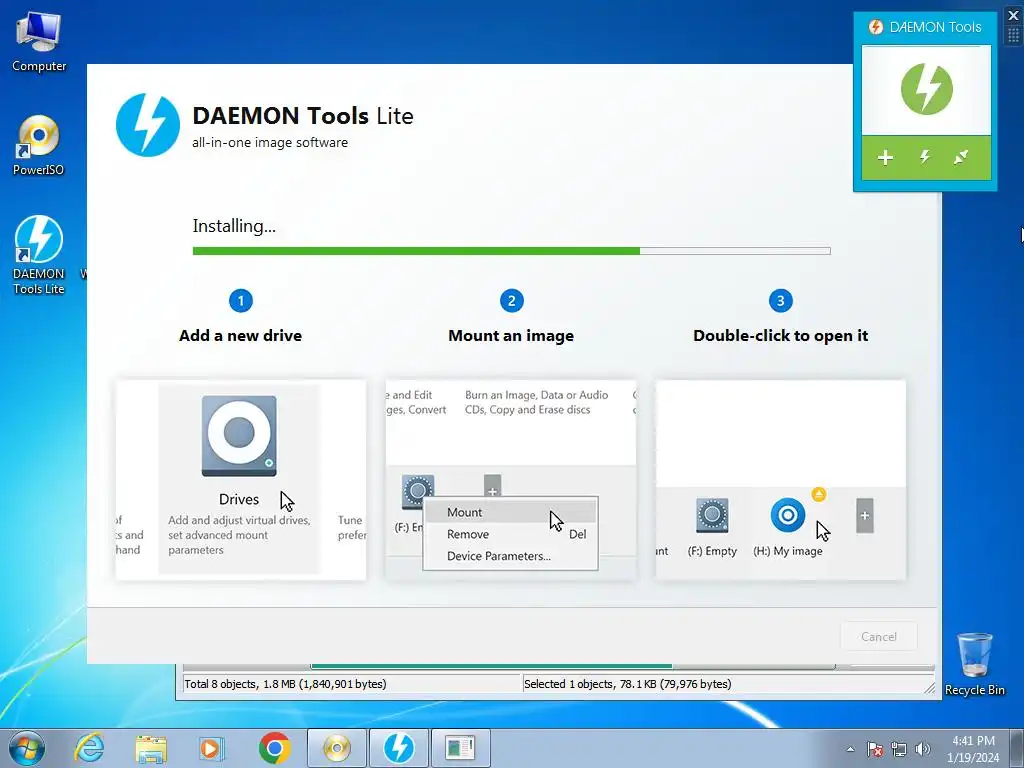
Task: Click the collapse arrows icon in gadget
Action: coord(961,157)
